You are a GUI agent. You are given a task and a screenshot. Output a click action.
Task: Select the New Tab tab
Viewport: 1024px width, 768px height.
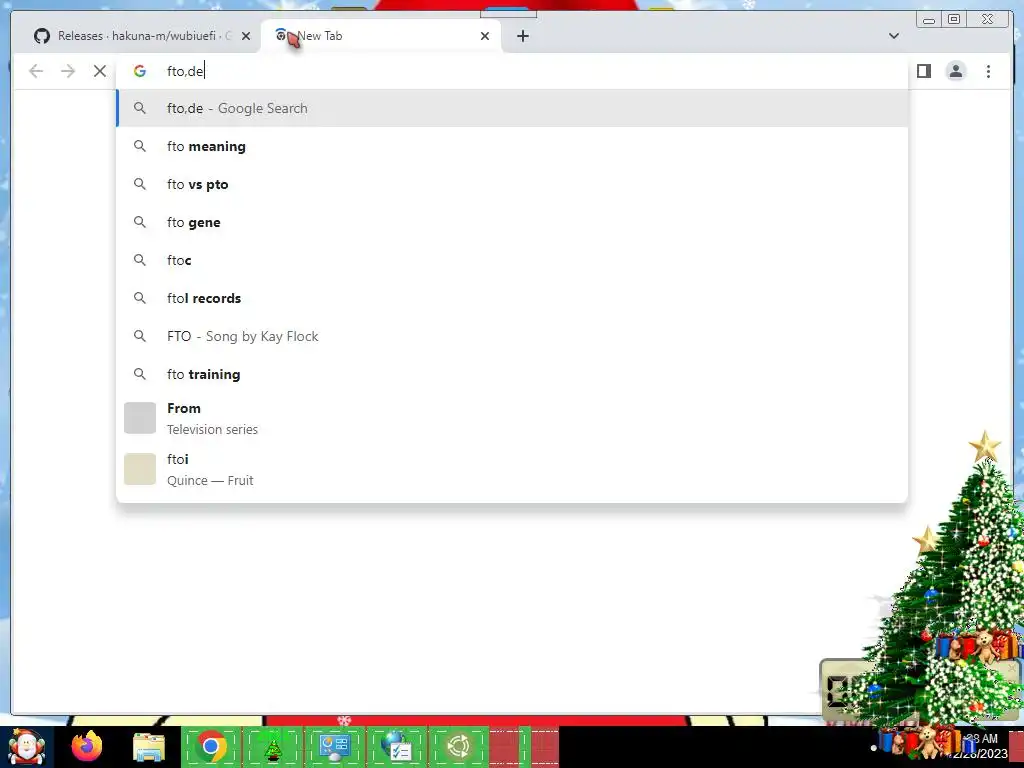[x=381, y=36]
